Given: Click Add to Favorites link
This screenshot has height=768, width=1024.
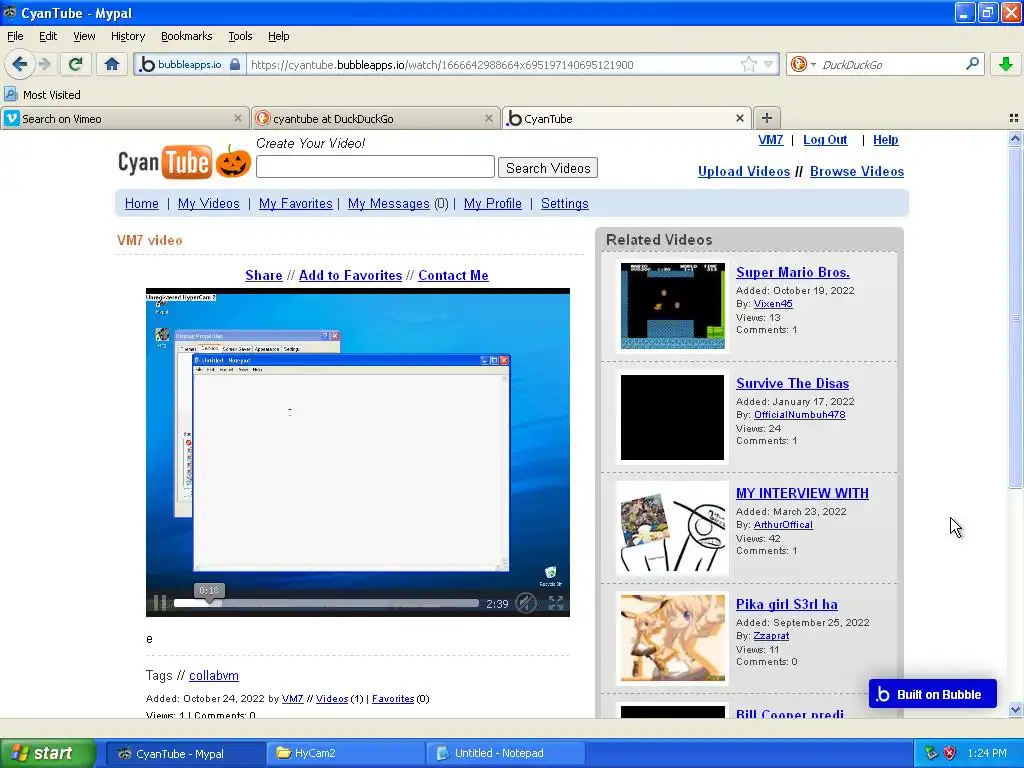Looking at the screenshot, I should pos(350,275).
